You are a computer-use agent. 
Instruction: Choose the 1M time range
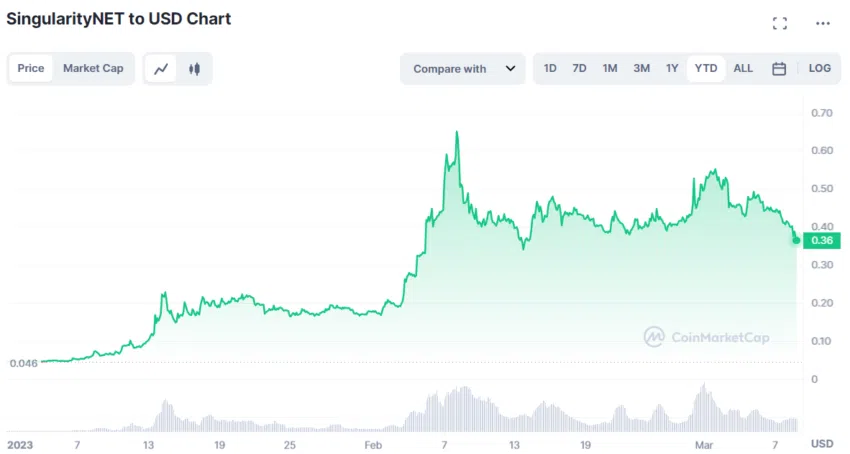(610, 68)
